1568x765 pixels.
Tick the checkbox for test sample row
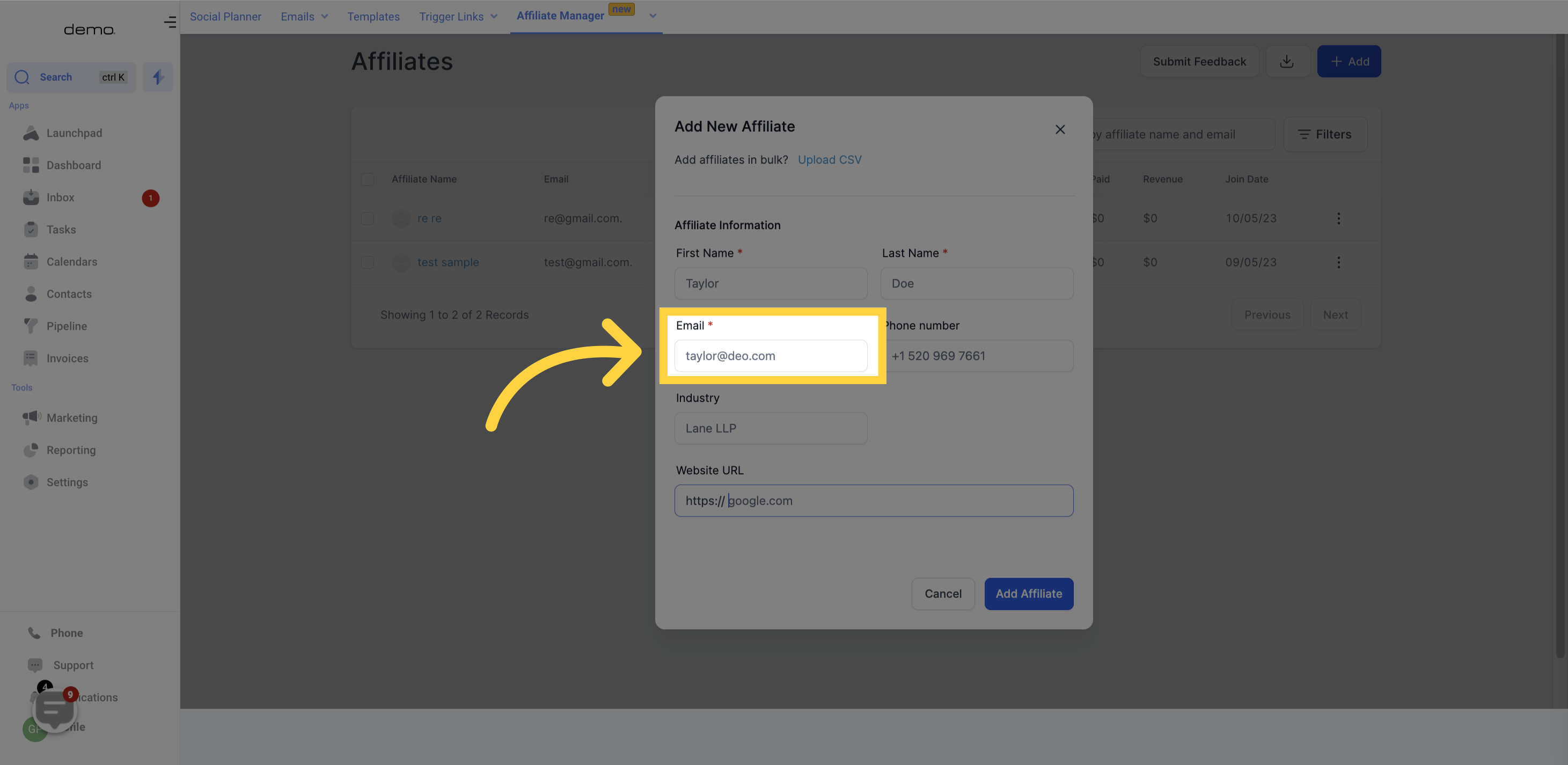tap(367, 262)
